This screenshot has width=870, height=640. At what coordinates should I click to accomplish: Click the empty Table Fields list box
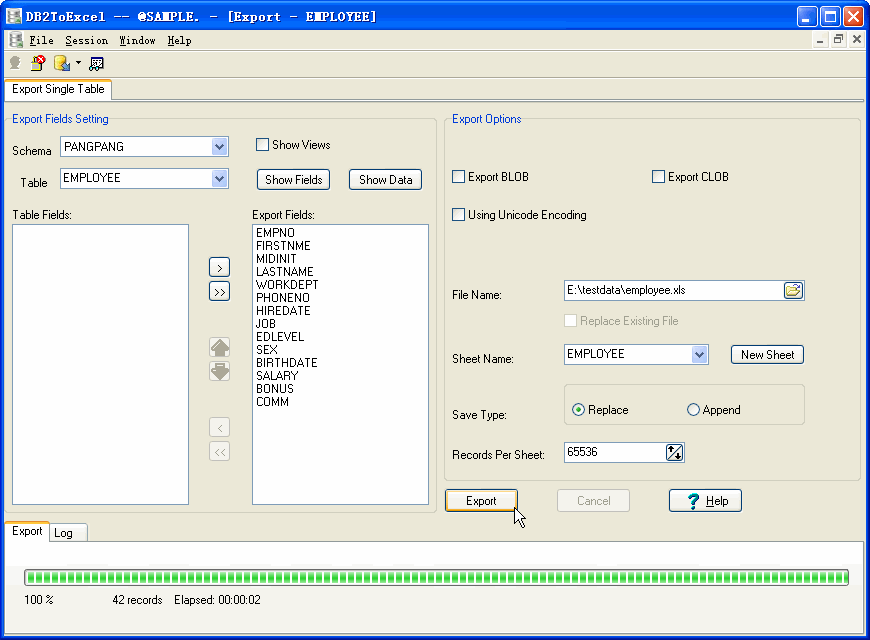100,365
